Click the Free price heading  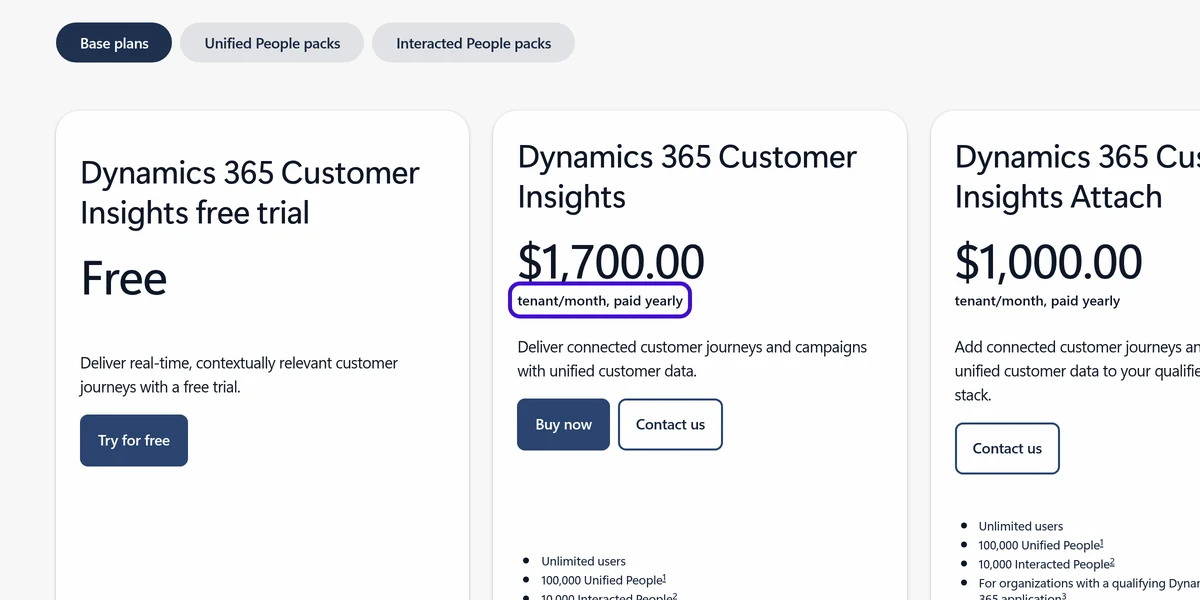click(124, 277)
